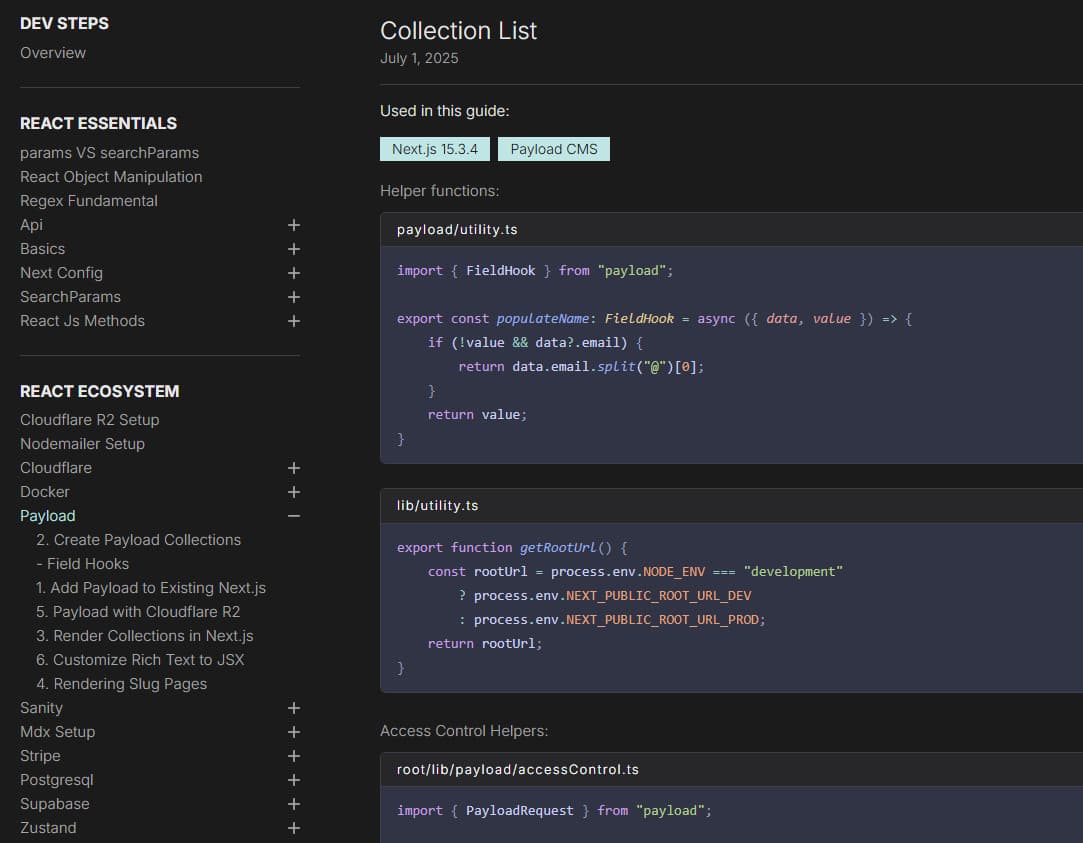Expand the Zustand sidebar section
Viewport: 1083px width, 843px height.
pos(293,828)
